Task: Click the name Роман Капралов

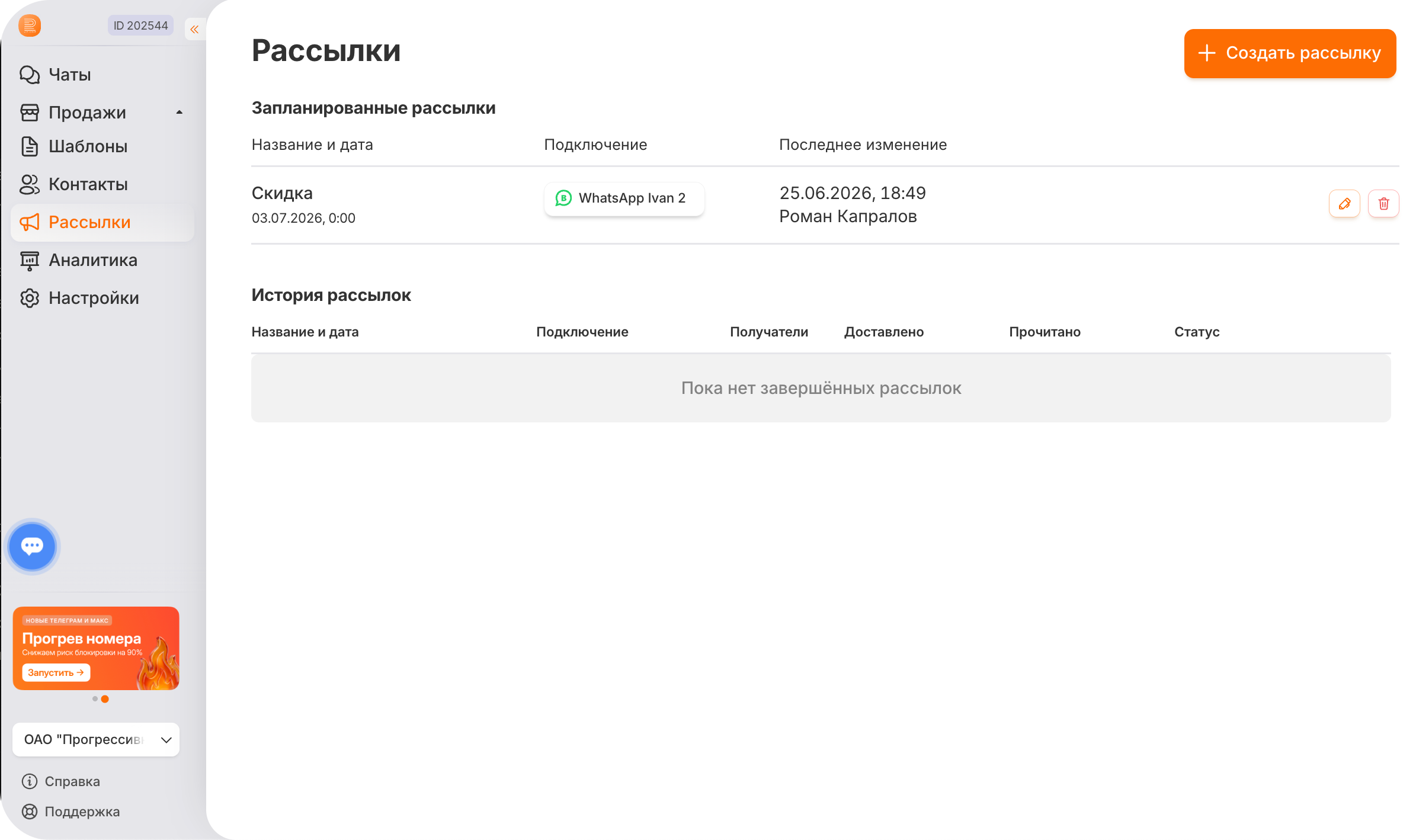Action: [x=848, y=216]
